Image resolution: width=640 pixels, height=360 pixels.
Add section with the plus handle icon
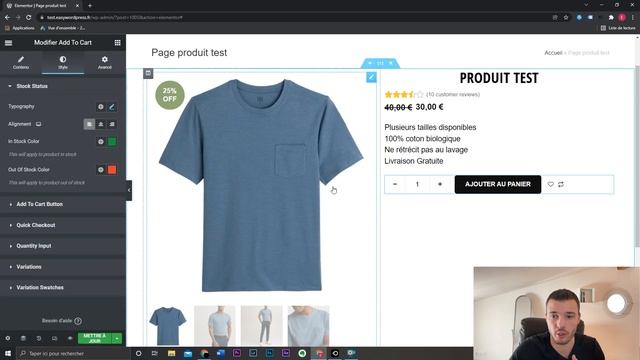[x=370, y=63]
